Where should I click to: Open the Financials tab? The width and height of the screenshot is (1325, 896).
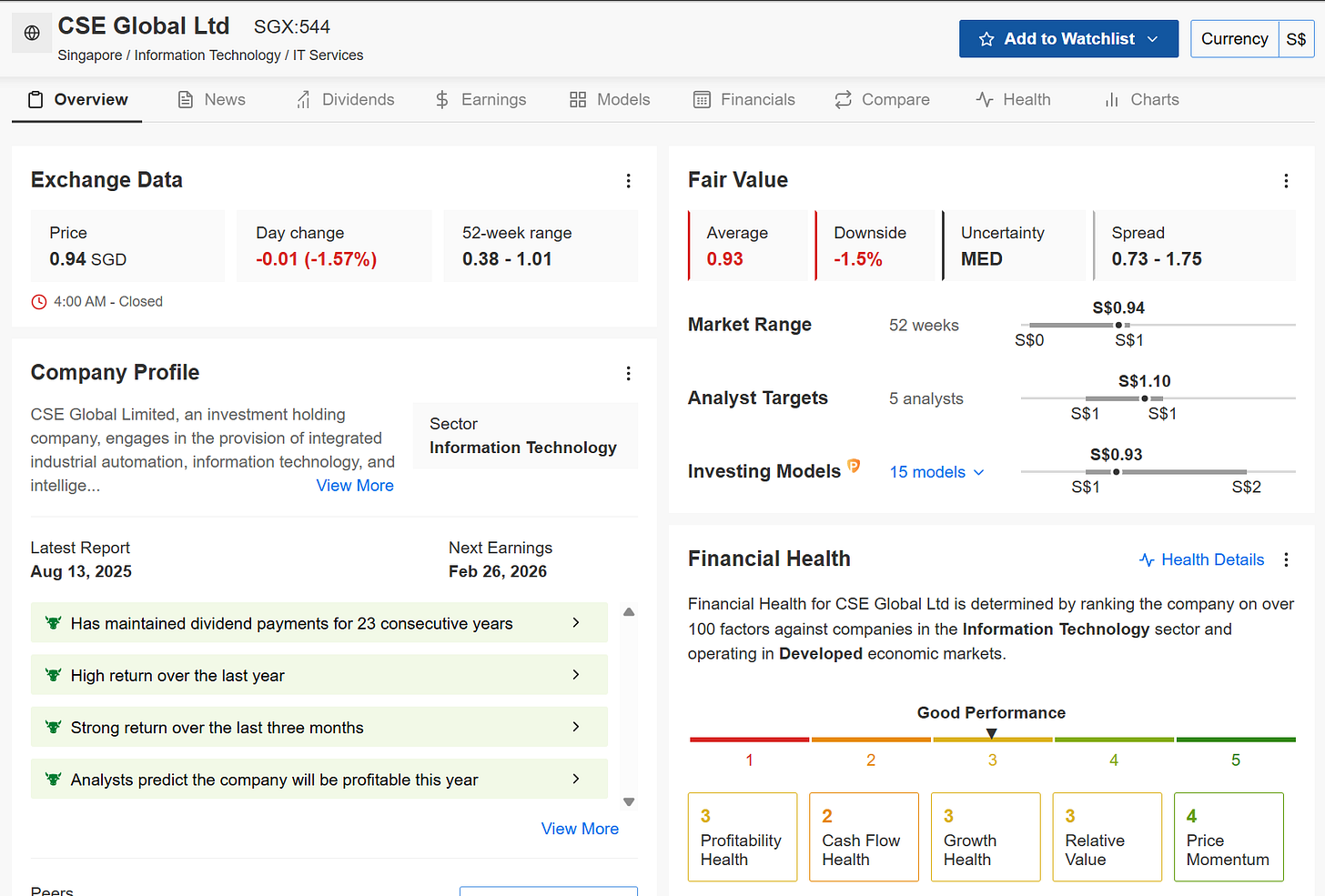click(x=744, y=100)
